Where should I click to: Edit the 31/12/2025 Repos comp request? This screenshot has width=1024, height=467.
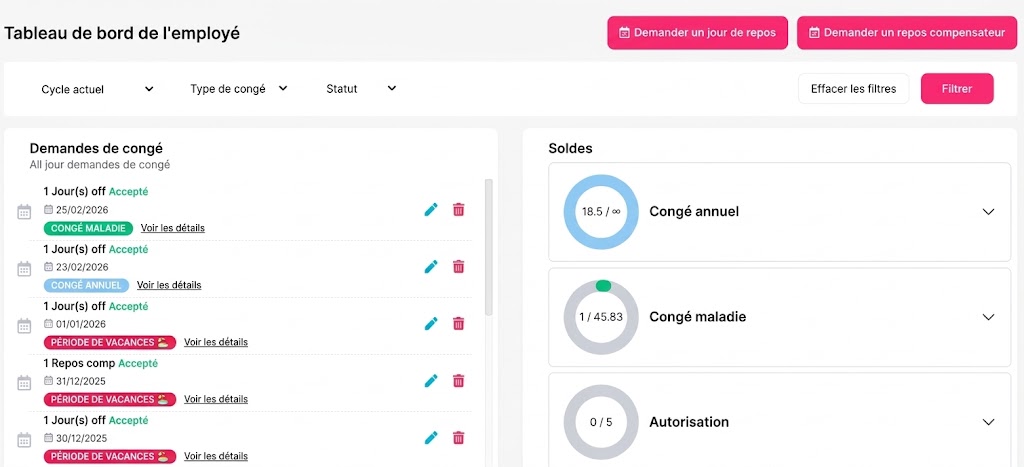click(x=431, y=380)
